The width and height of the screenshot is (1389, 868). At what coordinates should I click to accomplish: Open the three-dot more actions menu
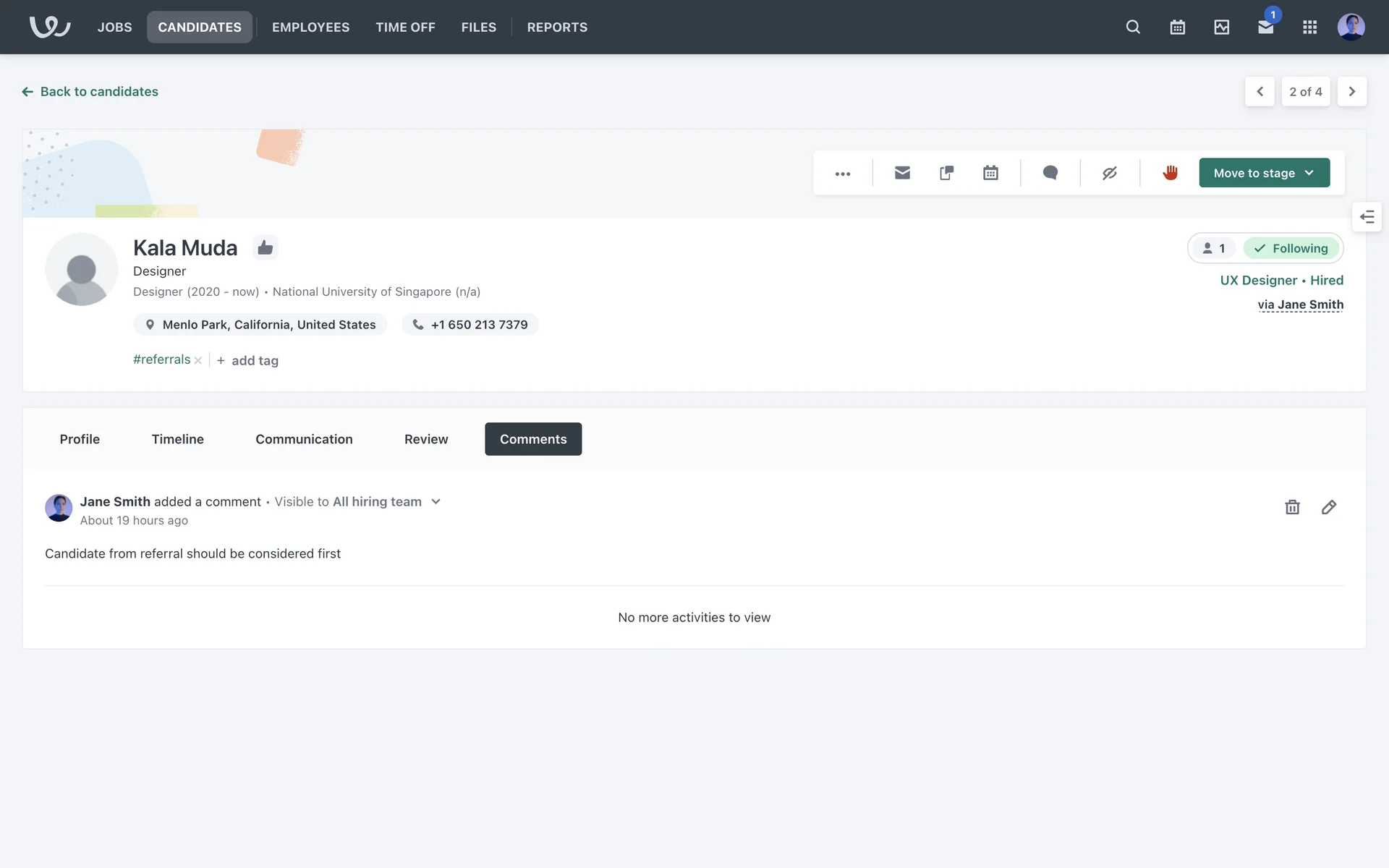point(843,174)
